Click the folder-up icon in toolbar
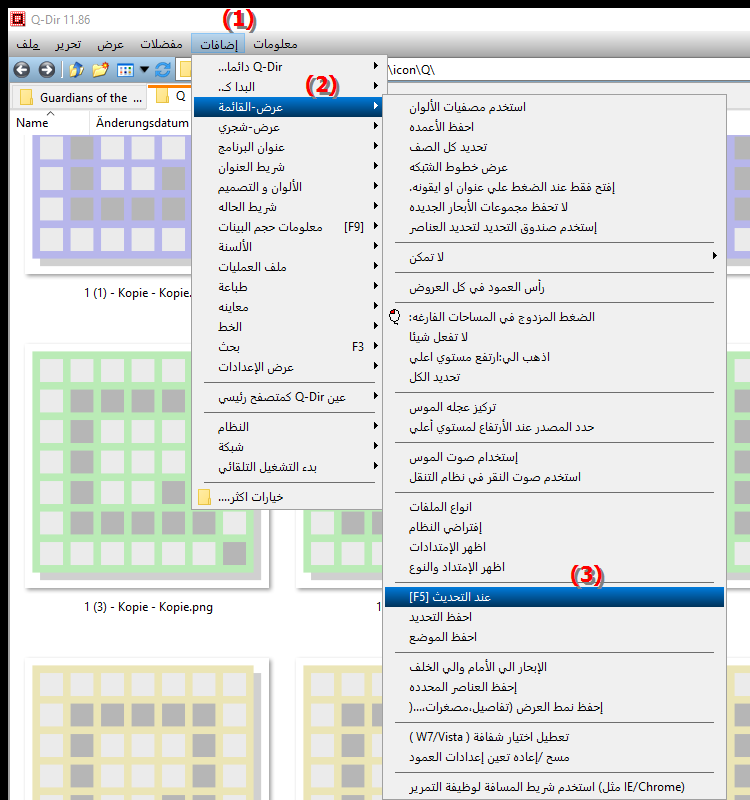The height and width of the screenshot is (800, 750). (x=77, y=69)
